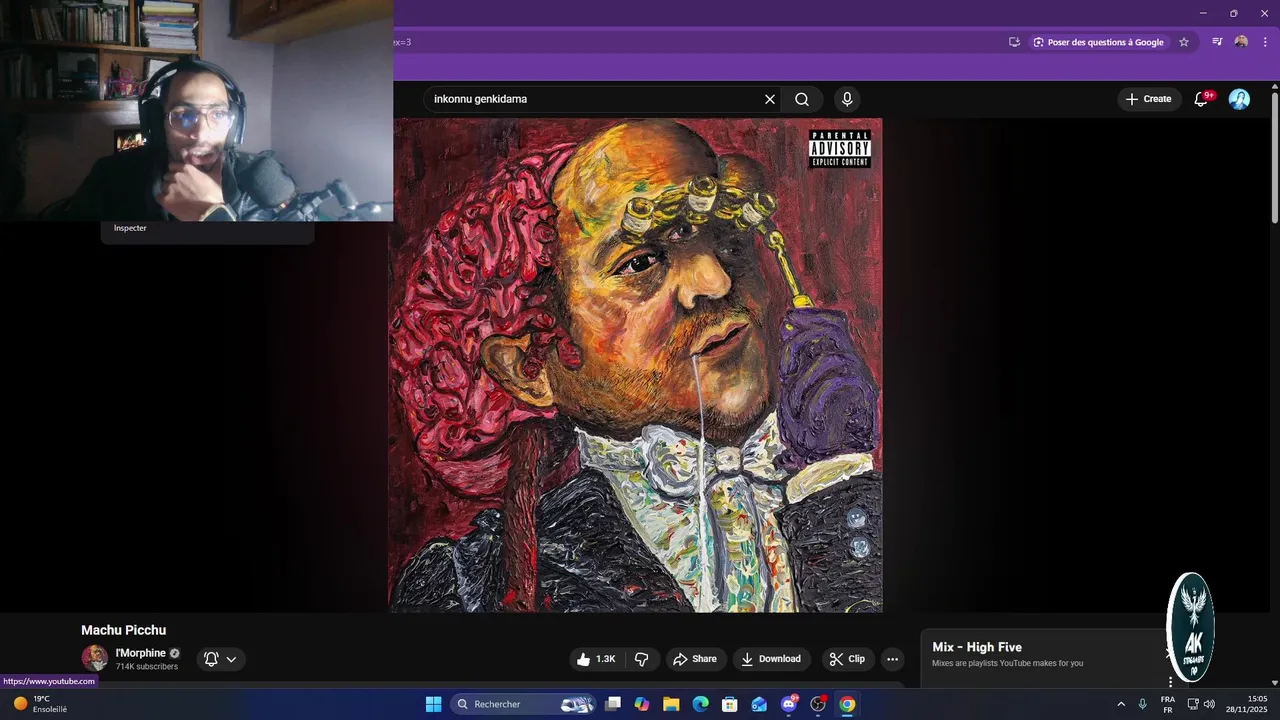Clip the video with scissors button
1280x720 pixels.
pyautogui.click(x=847, y=659)
